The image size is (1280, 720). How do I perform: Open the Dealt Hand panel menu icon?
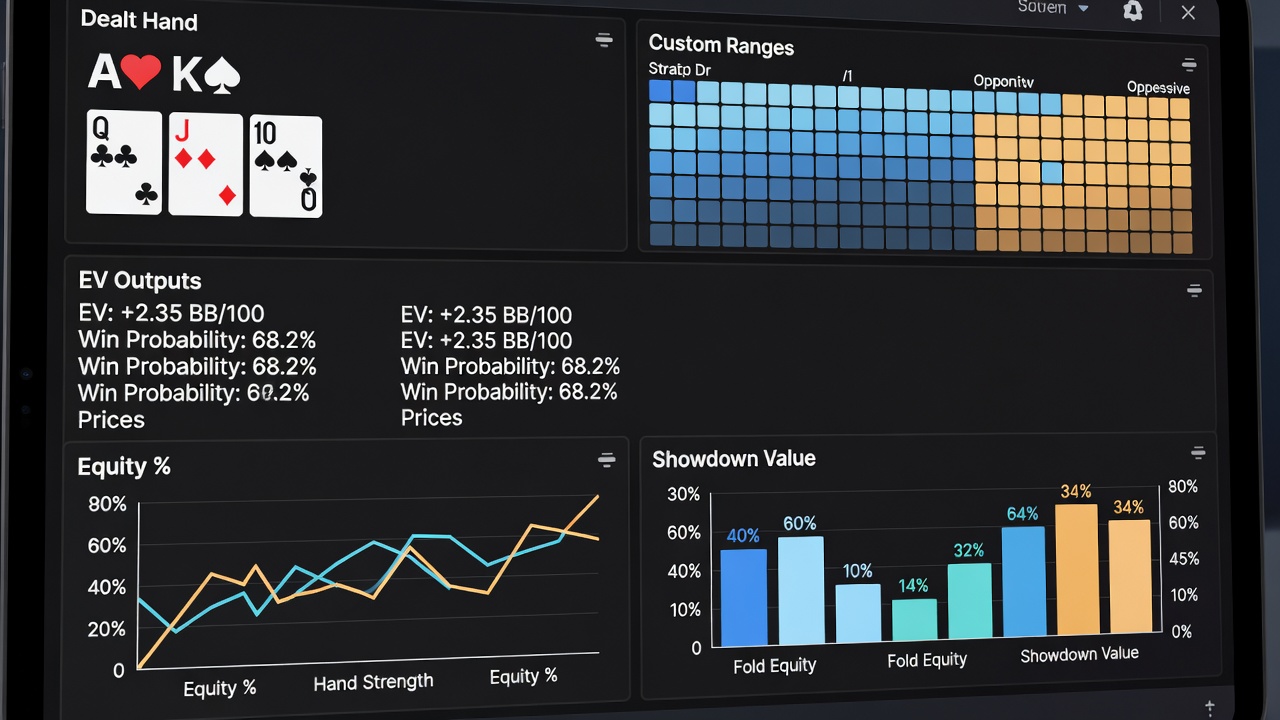(604, 40)
